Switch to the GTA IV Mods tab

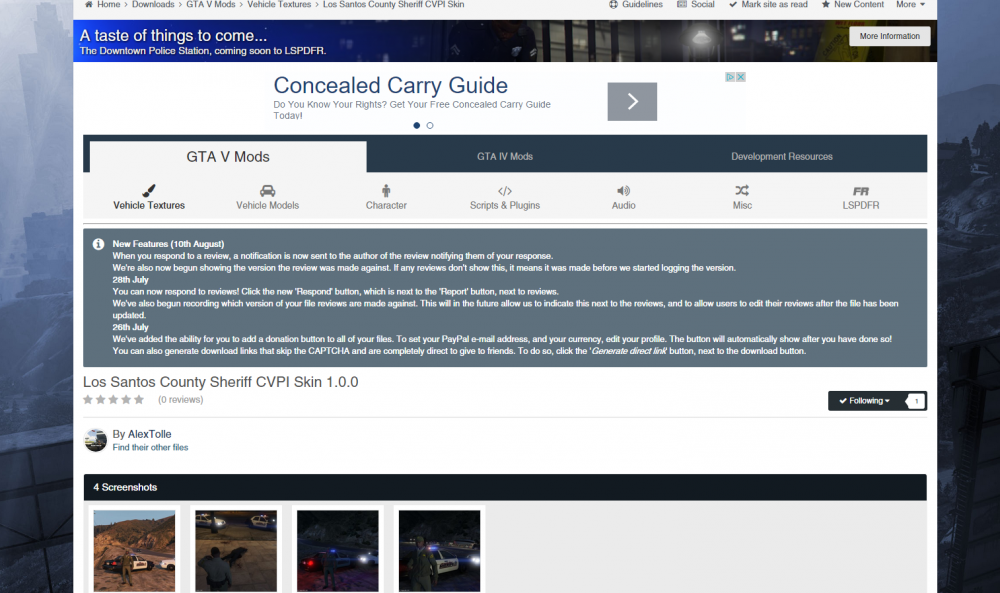pyautogui.click(x=506, y=156)
